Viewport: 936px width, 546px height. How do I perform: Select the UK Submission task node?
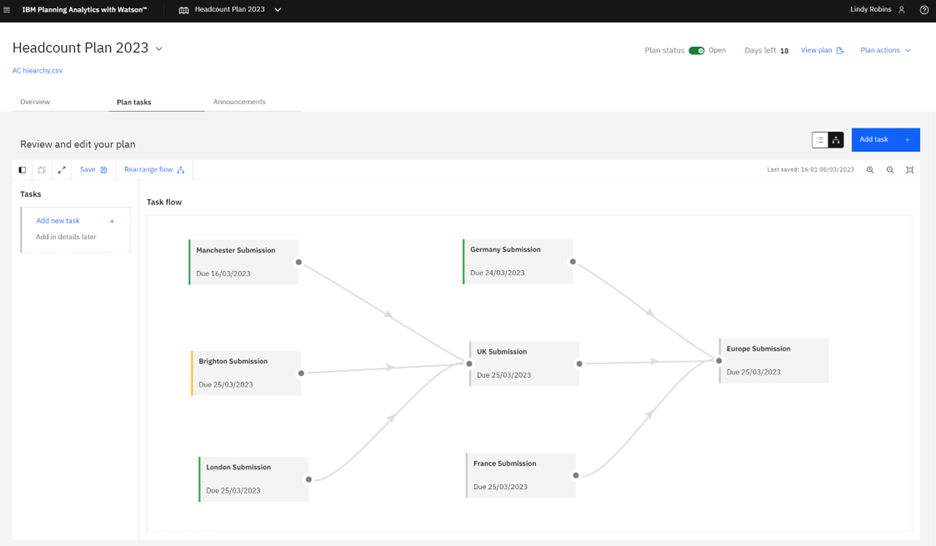tap(524, 363)
